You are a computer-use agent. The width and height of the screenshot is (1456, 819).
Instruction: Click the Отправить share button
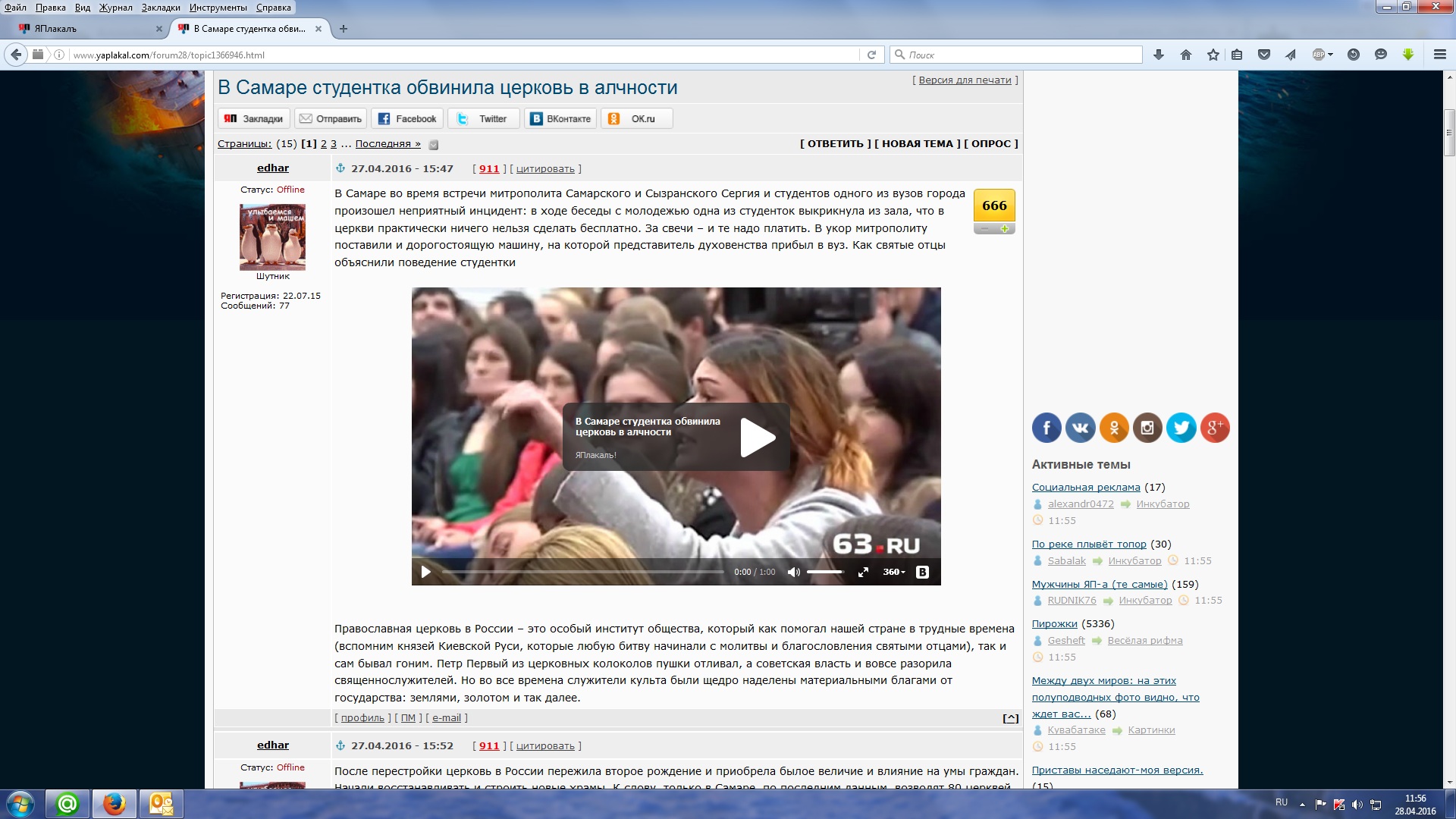coord(331,118)
